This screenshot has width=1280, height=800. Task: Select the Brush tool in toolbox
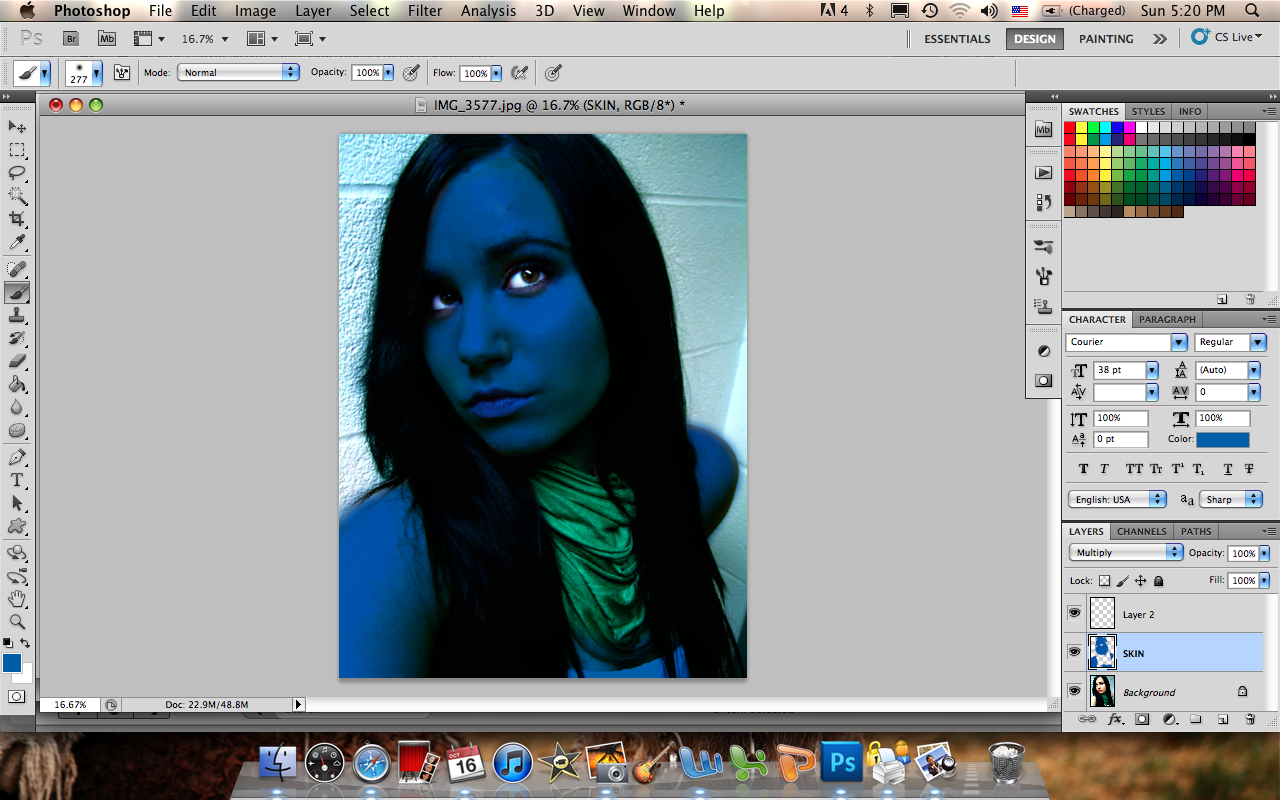click(17, 292)
